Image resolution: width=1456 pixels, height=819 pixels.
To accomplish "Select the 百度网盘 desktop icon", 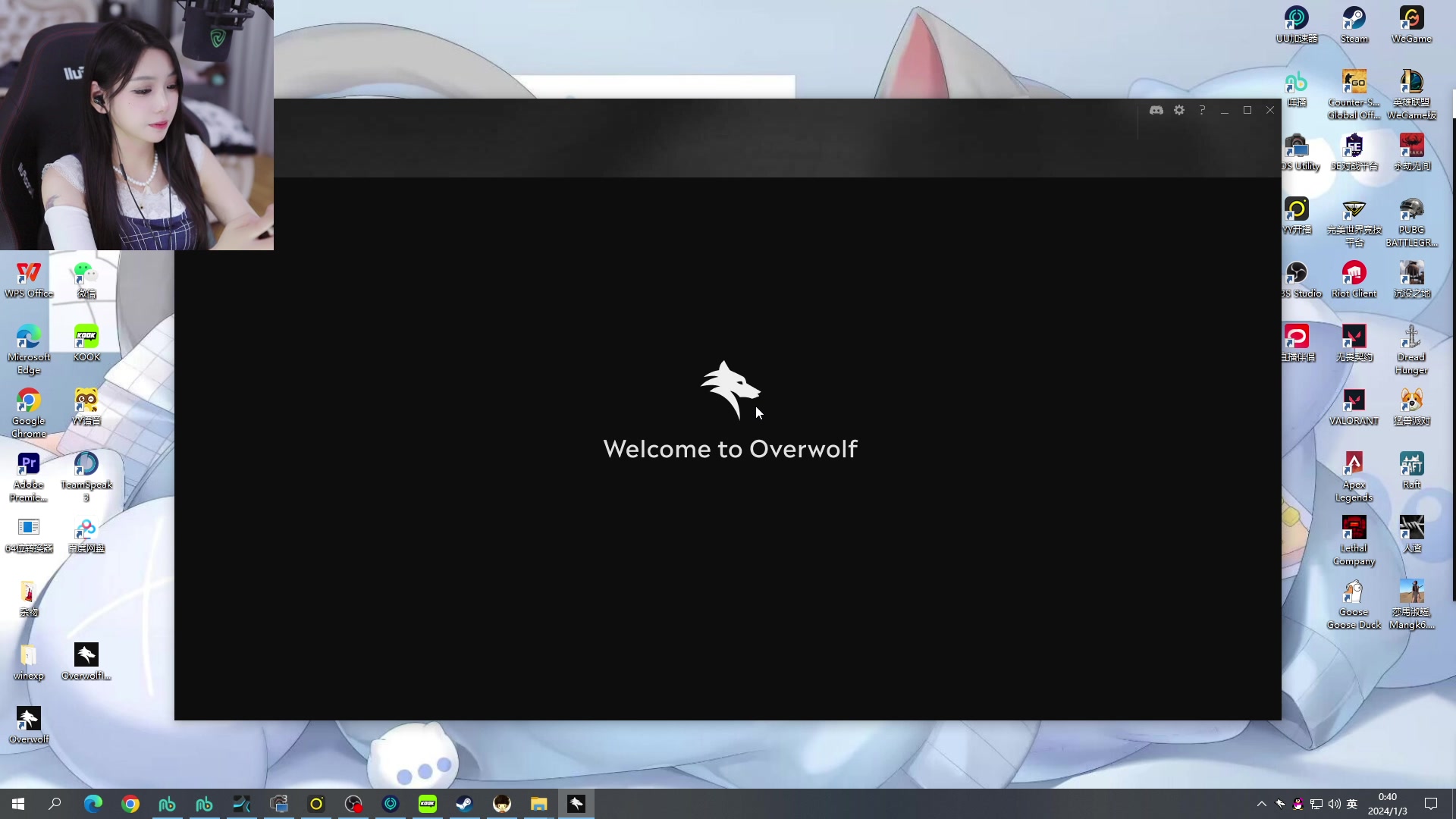I will point(86,534).
